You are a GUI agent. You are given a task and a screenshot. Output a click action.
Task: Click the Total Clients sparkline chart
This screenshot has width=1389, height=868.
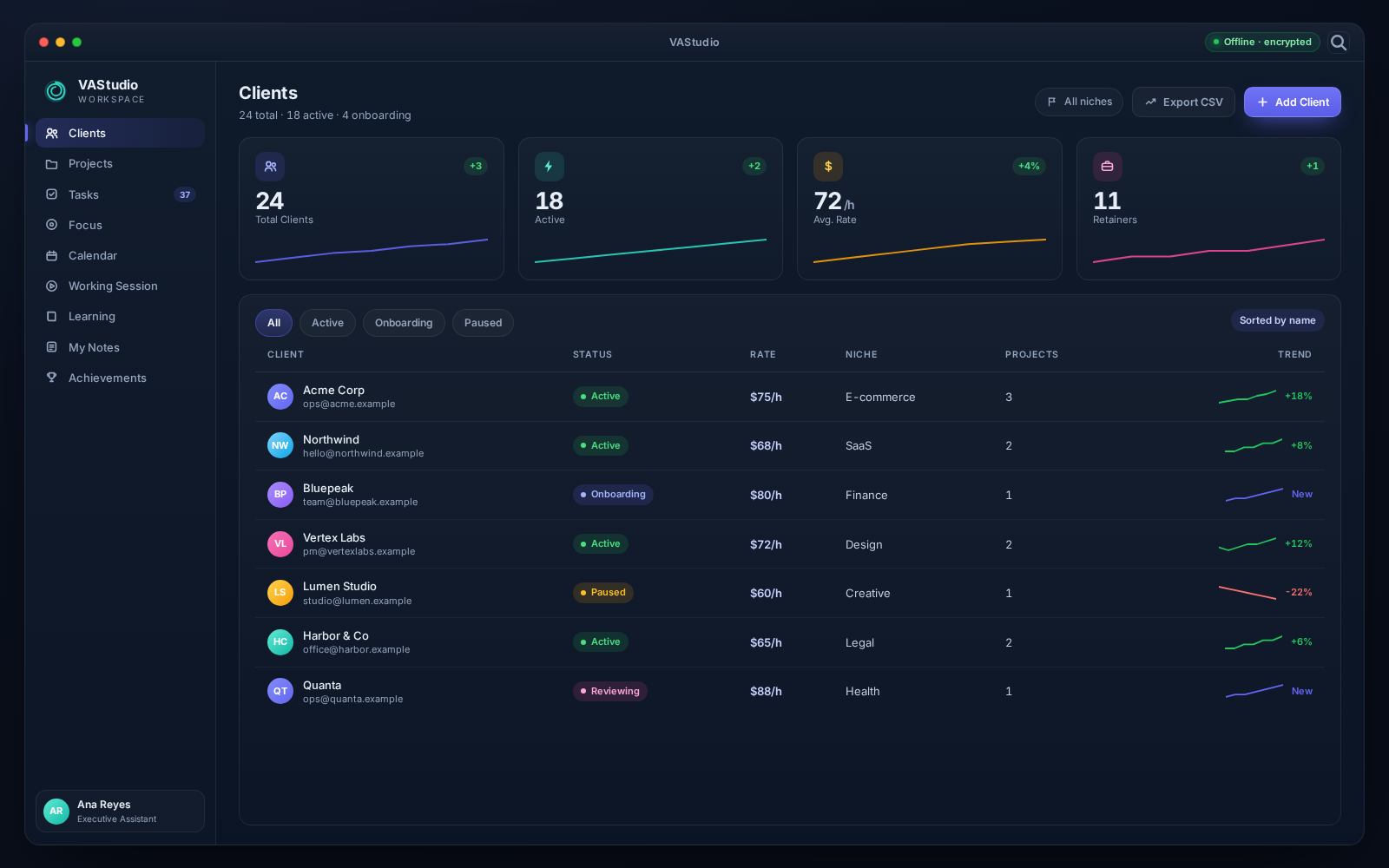(372, 251)
